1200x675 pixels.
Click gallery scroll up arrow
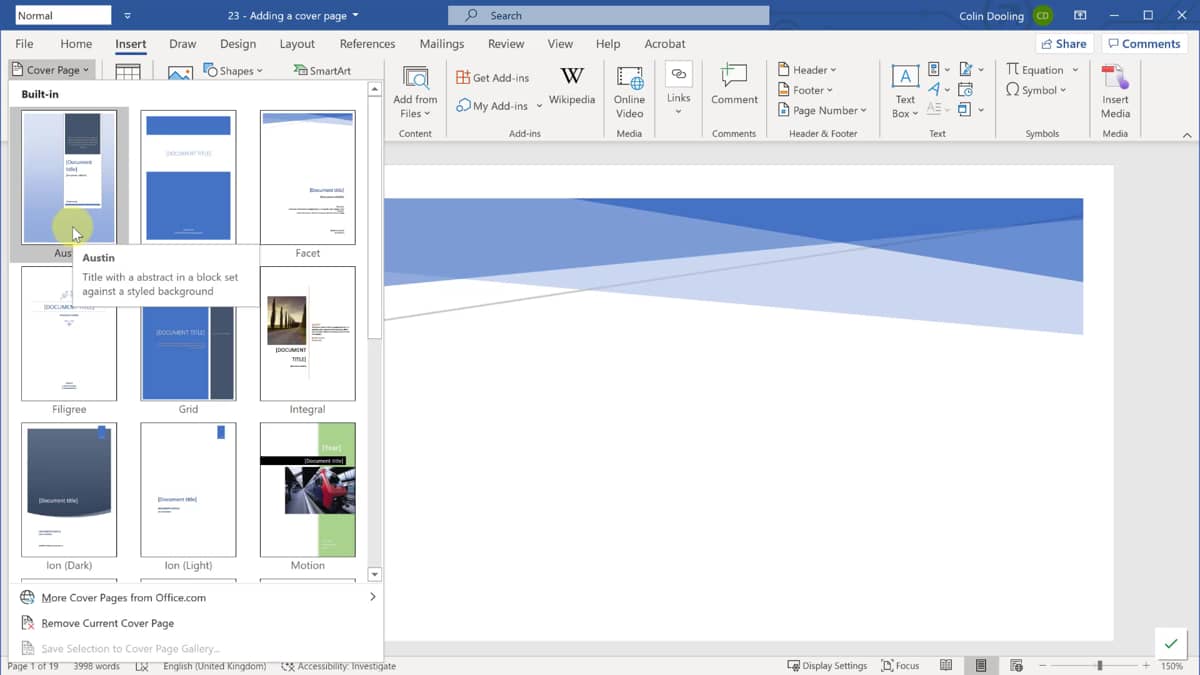point(375,90)
